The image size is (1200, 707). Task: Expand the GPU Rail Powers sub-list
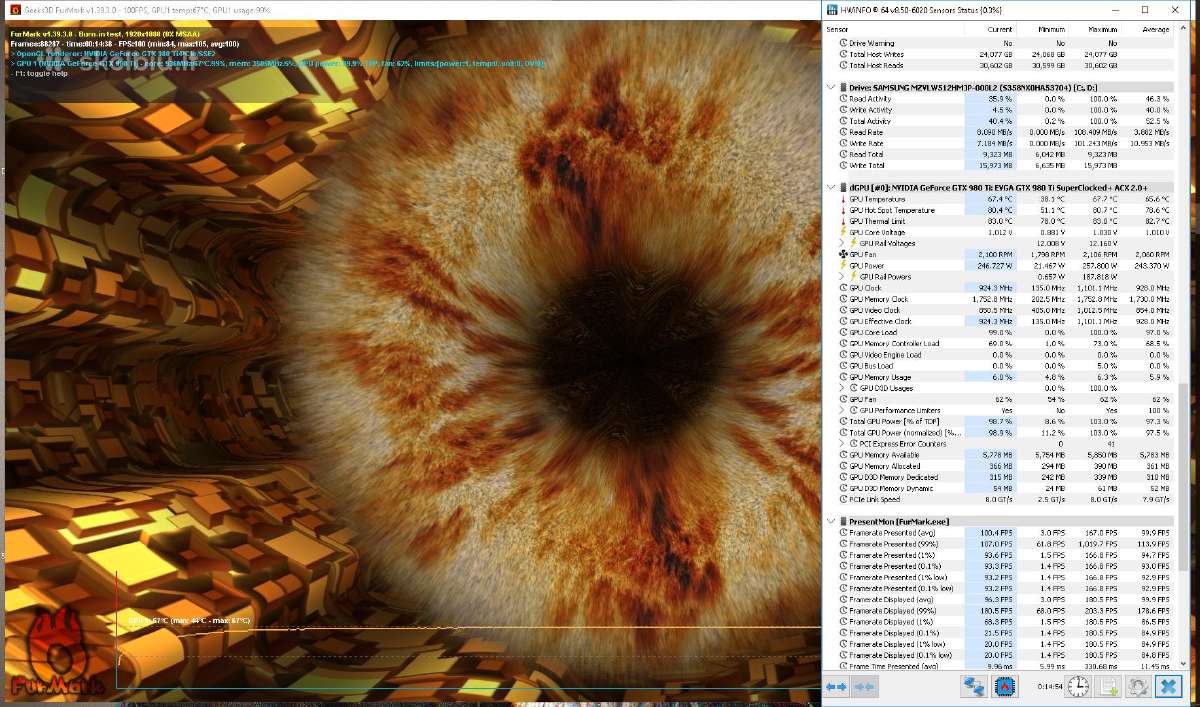pyautogui.click(x=842, y=277)
